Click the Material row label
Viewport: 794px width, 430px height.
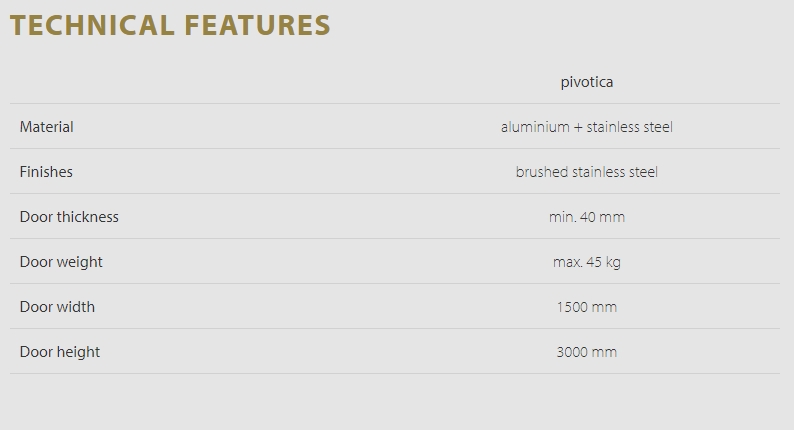point(47,127)
